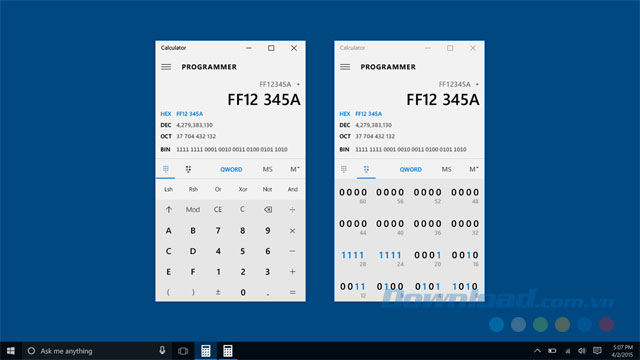Cycle QWORD word size in right calculator
Screen dimensions: 640x360
click(x=411, y=169)
